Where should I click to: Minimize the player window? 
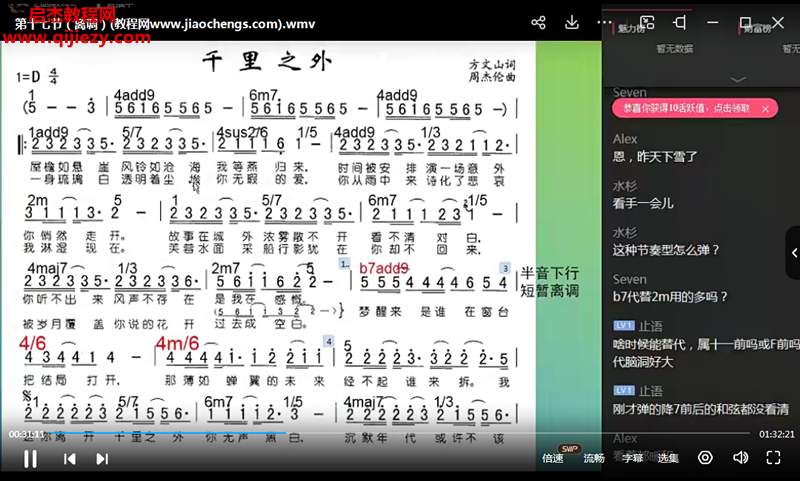[x=713, y=22]
